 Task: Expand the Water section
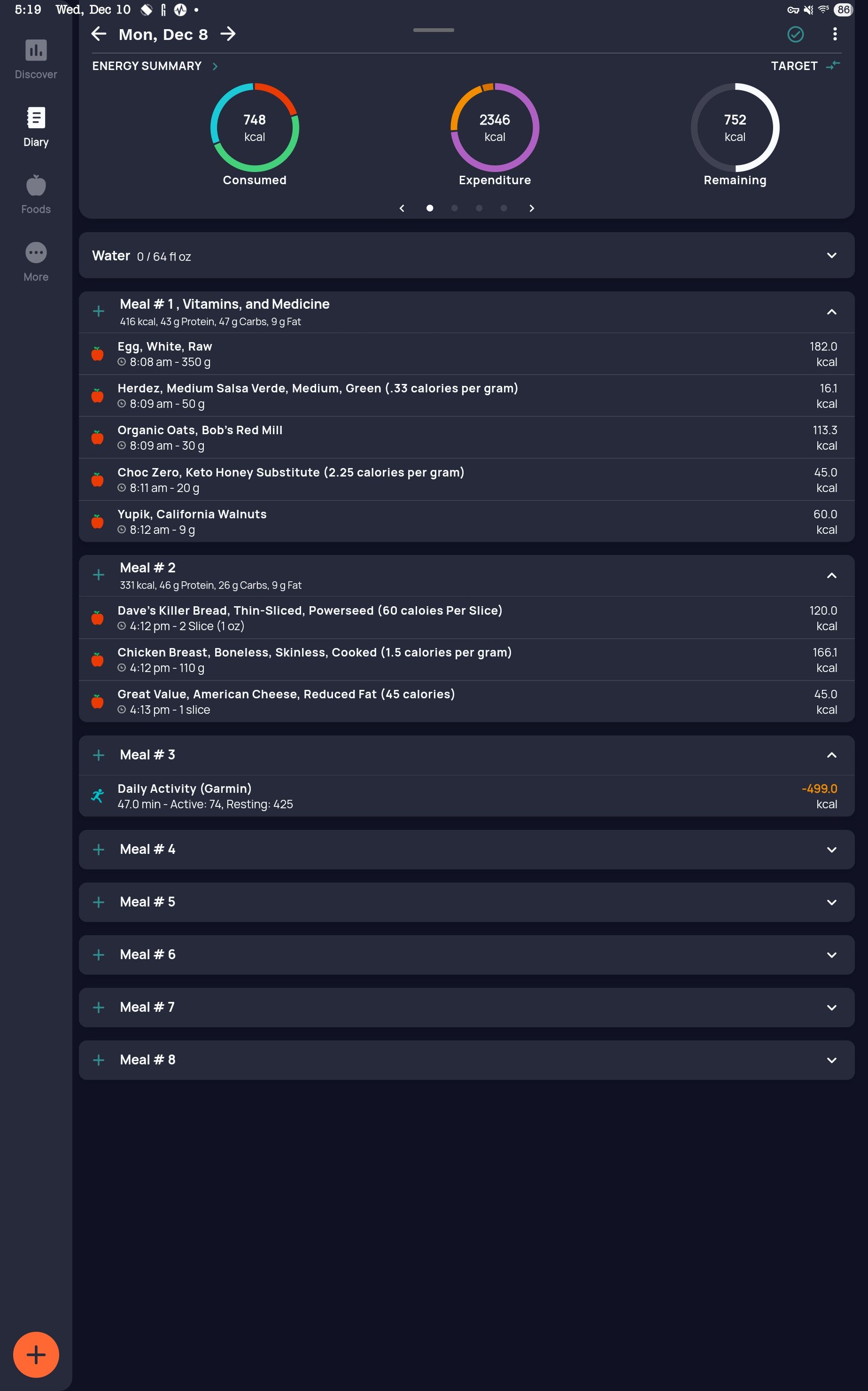point(831,256)
